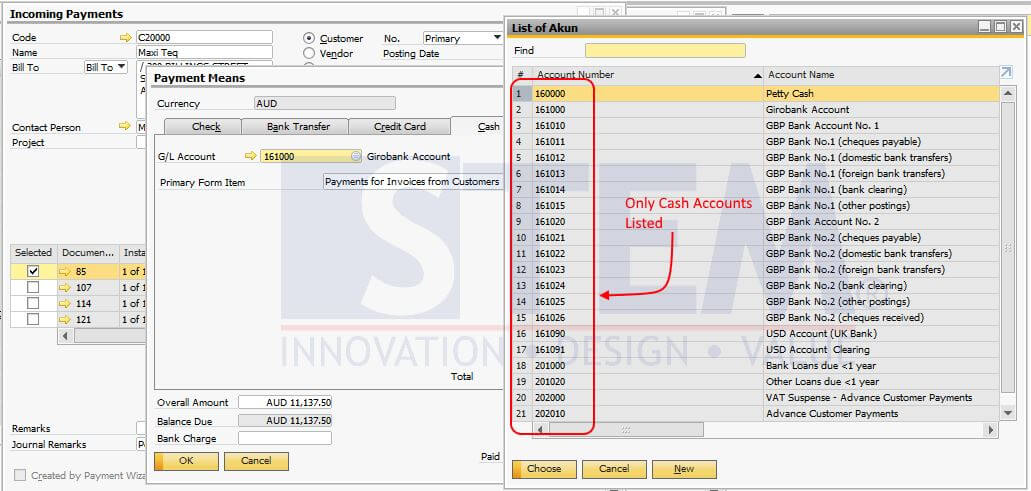Select VAT Suspense - Advance Customer Payments row
1031x491 pixels.
[x=756, y=398]
